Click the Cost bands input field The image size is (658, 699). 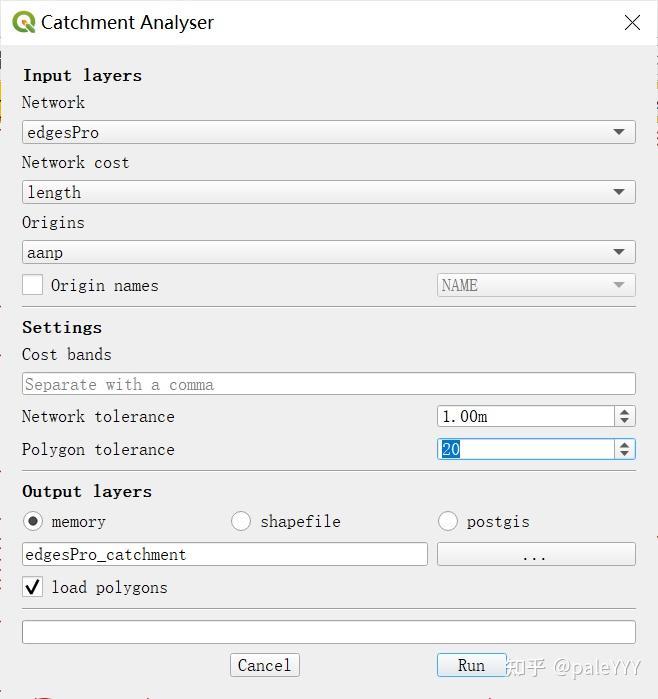328,384
